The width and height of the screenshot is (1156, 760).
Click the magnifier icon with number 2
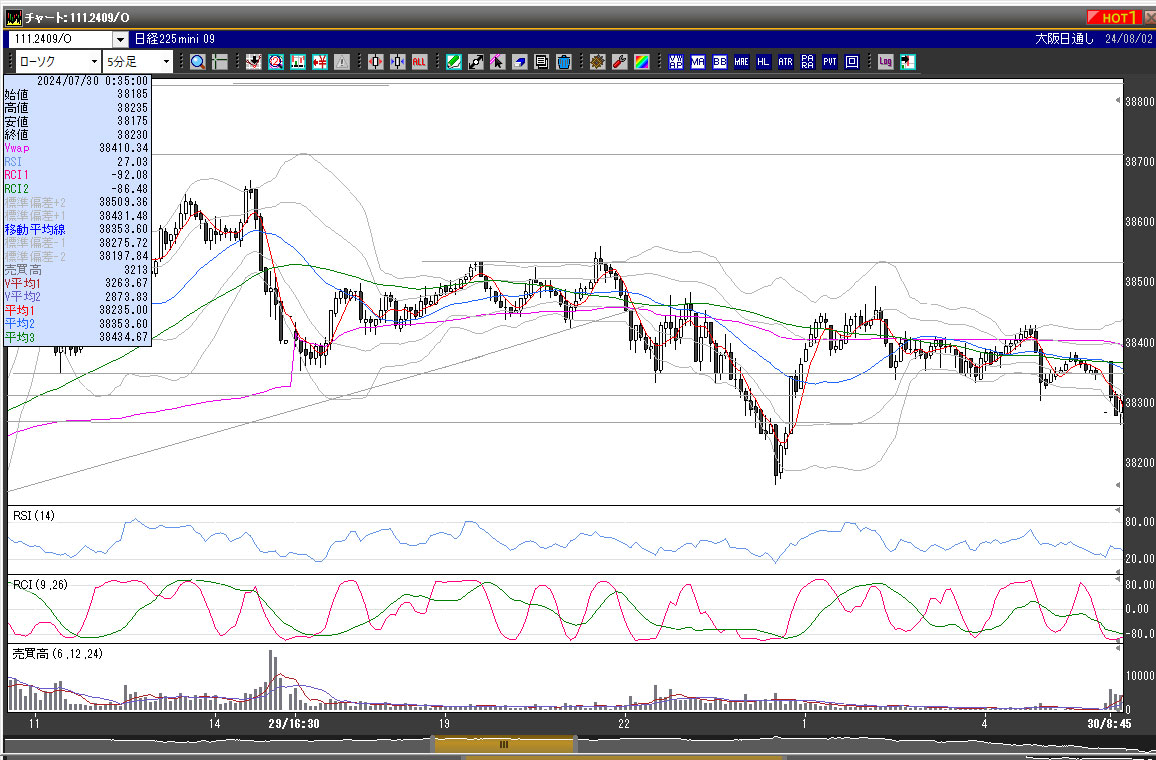click(x=276, y=62)
